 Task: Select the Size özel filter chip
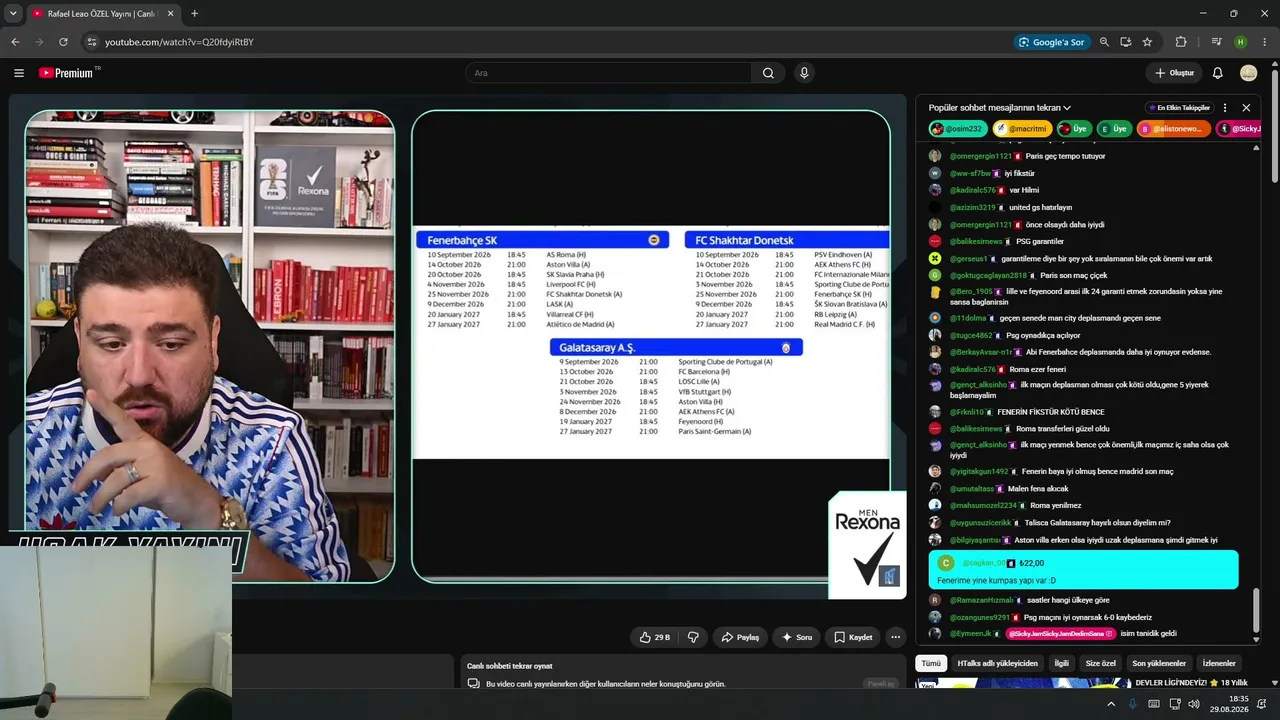pos(1100,663)
